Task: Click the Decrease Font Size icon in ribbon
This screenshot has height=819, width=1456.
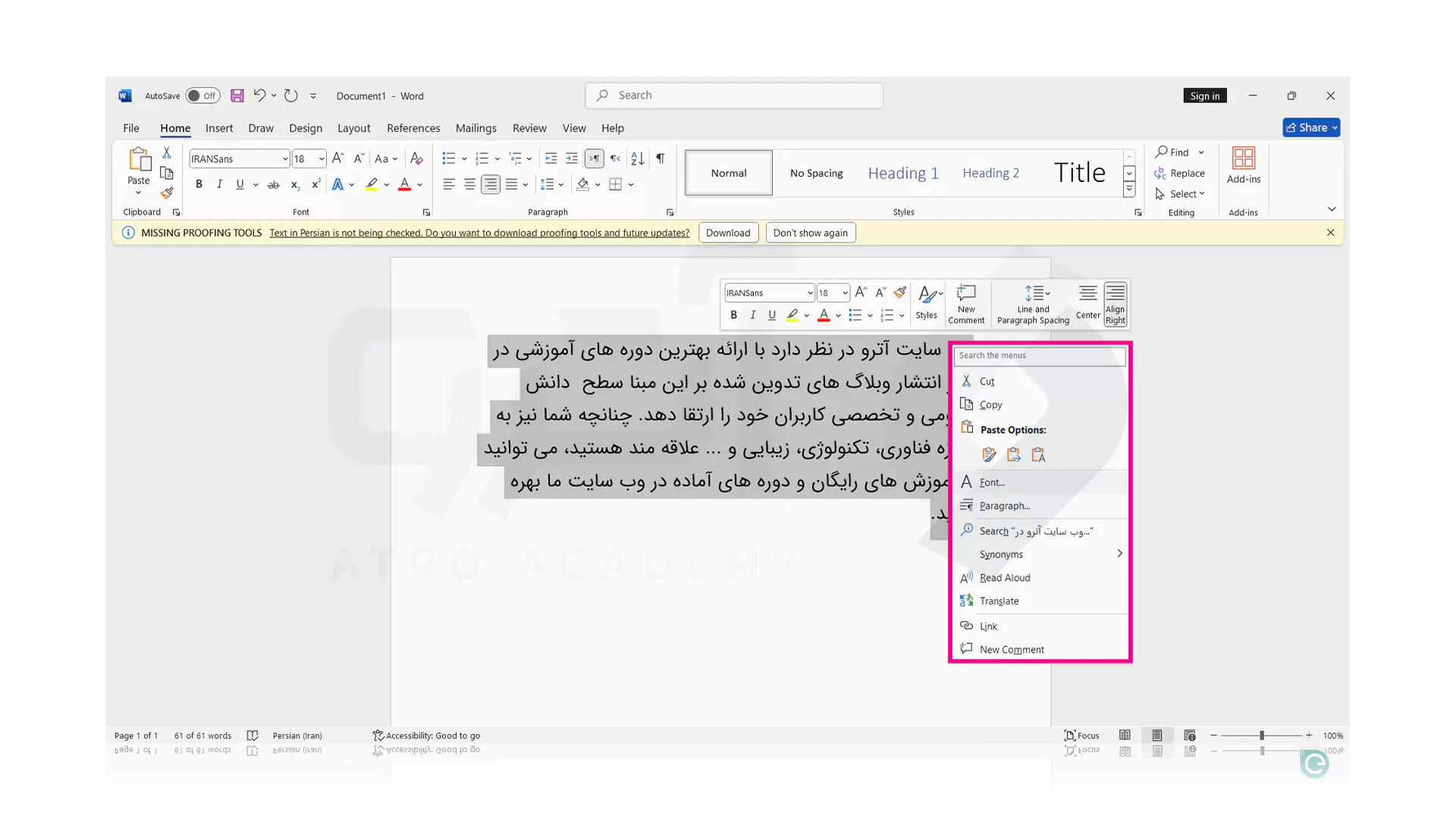Action: [359, 158]
